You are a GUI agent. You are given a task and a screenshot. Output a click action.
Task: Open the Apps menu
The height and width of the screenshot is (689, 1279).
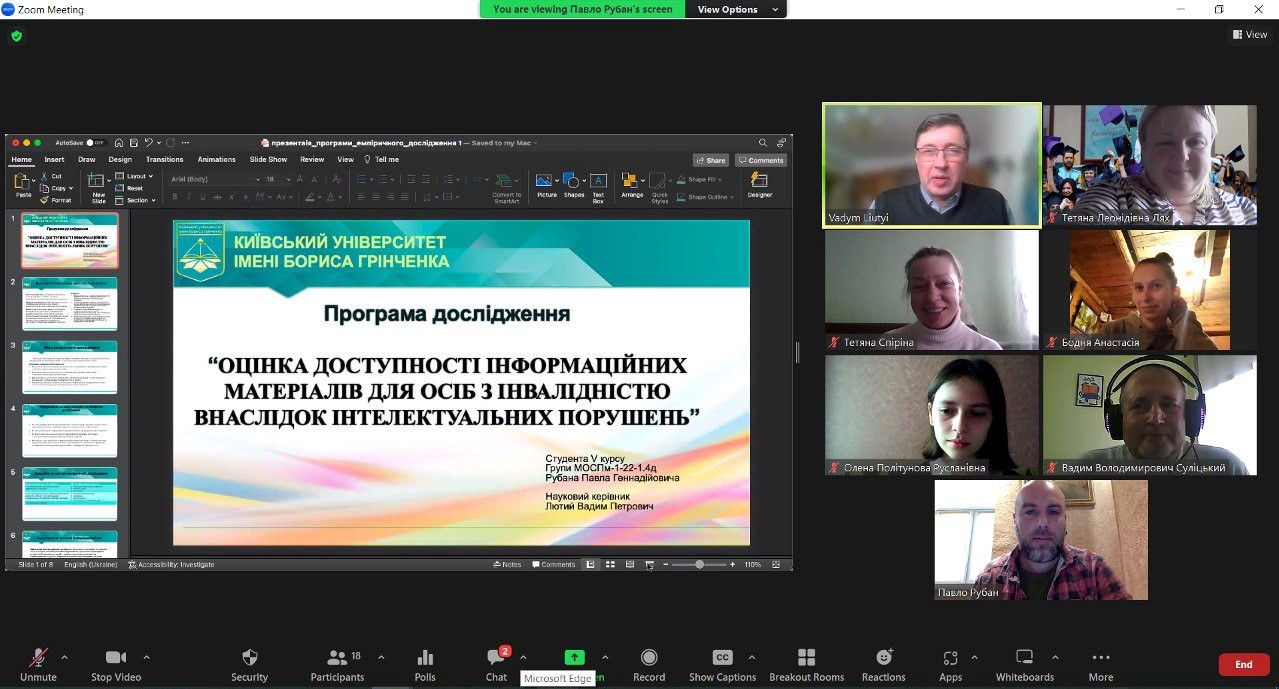pos(950,663)
